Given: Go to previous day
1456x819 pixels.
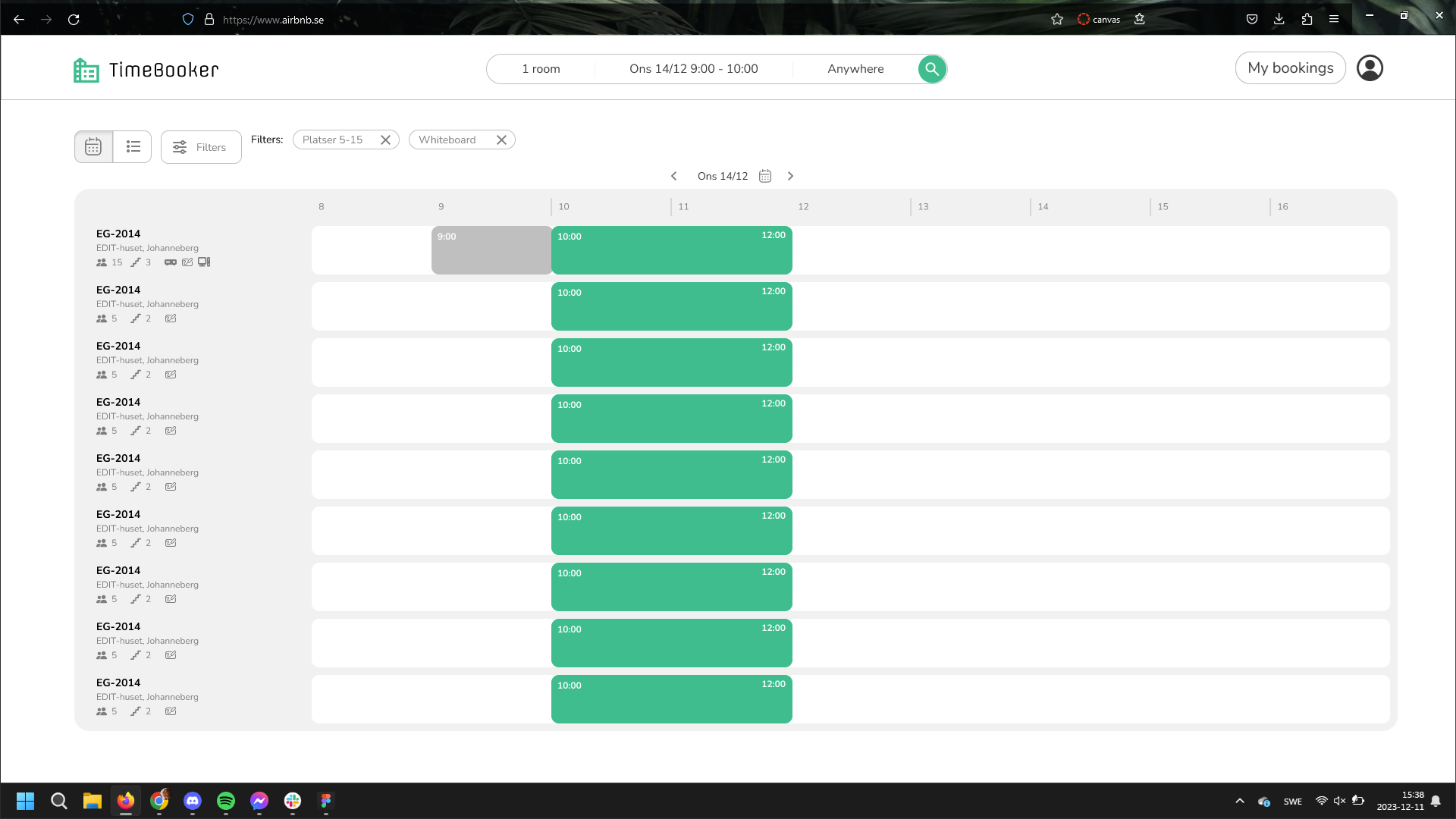Looking at the screenshot, I should click(673, 176).
